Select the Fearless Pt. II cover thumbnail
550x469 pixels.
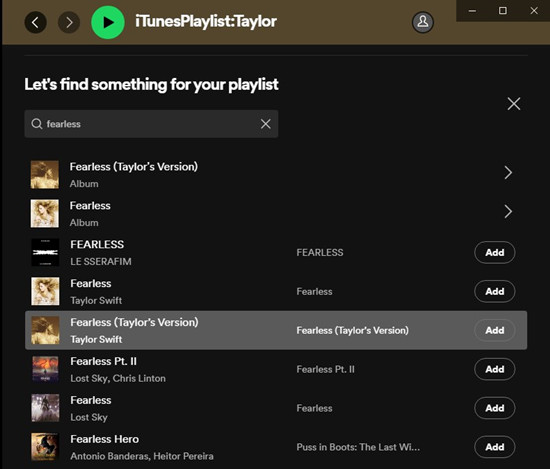pos(45,369)
